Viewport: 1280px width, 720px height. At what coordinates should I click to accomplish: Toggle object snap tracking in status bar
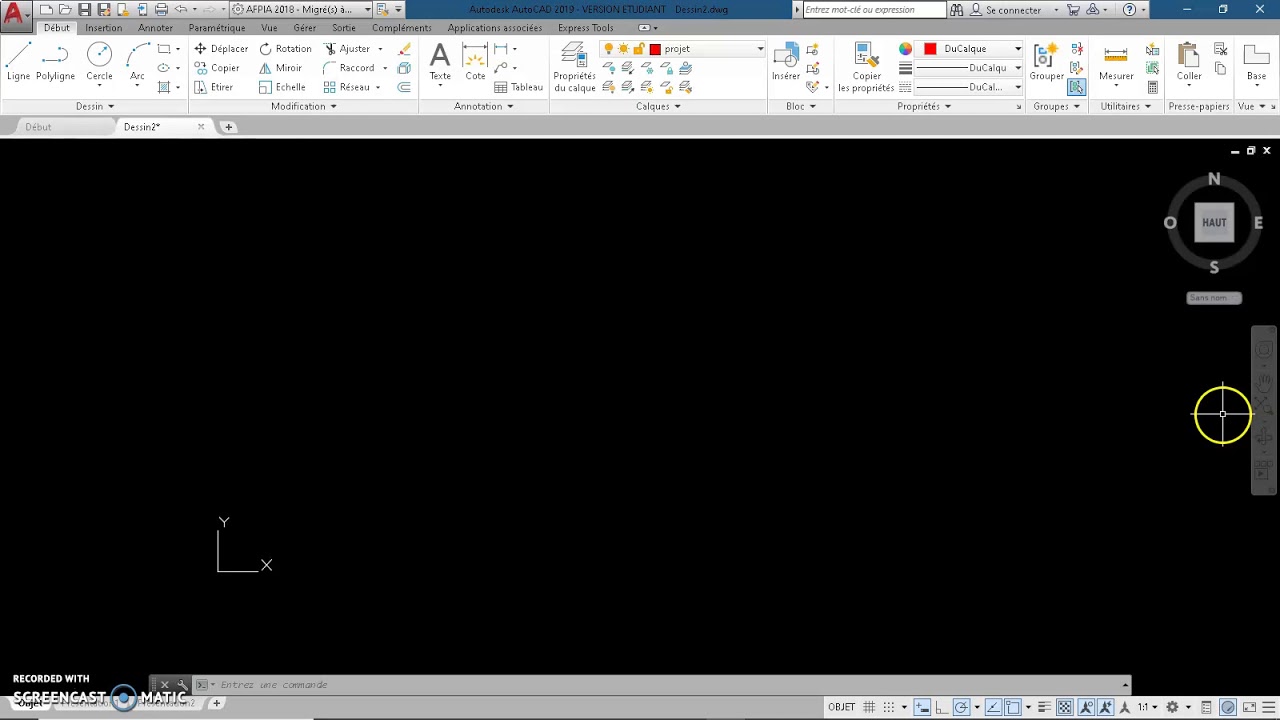993,707
